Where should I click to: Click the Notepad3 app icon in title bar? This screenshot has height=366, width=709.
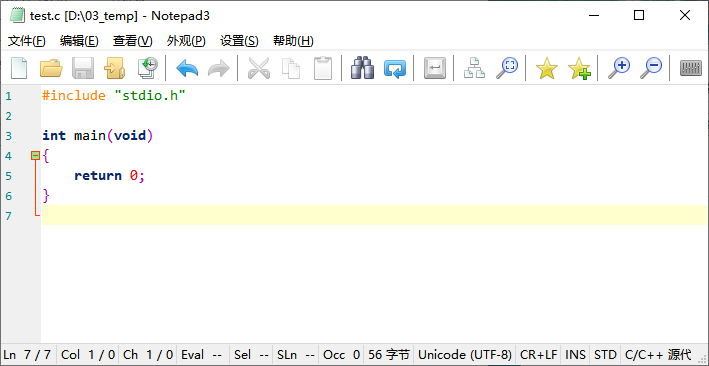pyautogui.click(x=17, y=15)
